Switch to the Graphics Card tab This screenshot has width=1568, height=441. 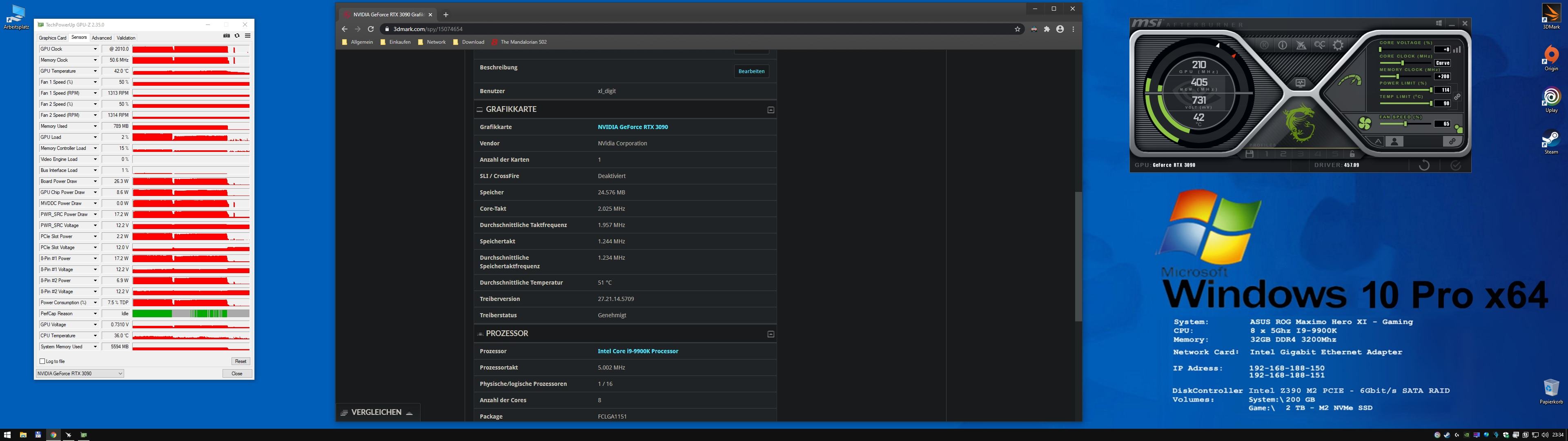tap(52, 38)
